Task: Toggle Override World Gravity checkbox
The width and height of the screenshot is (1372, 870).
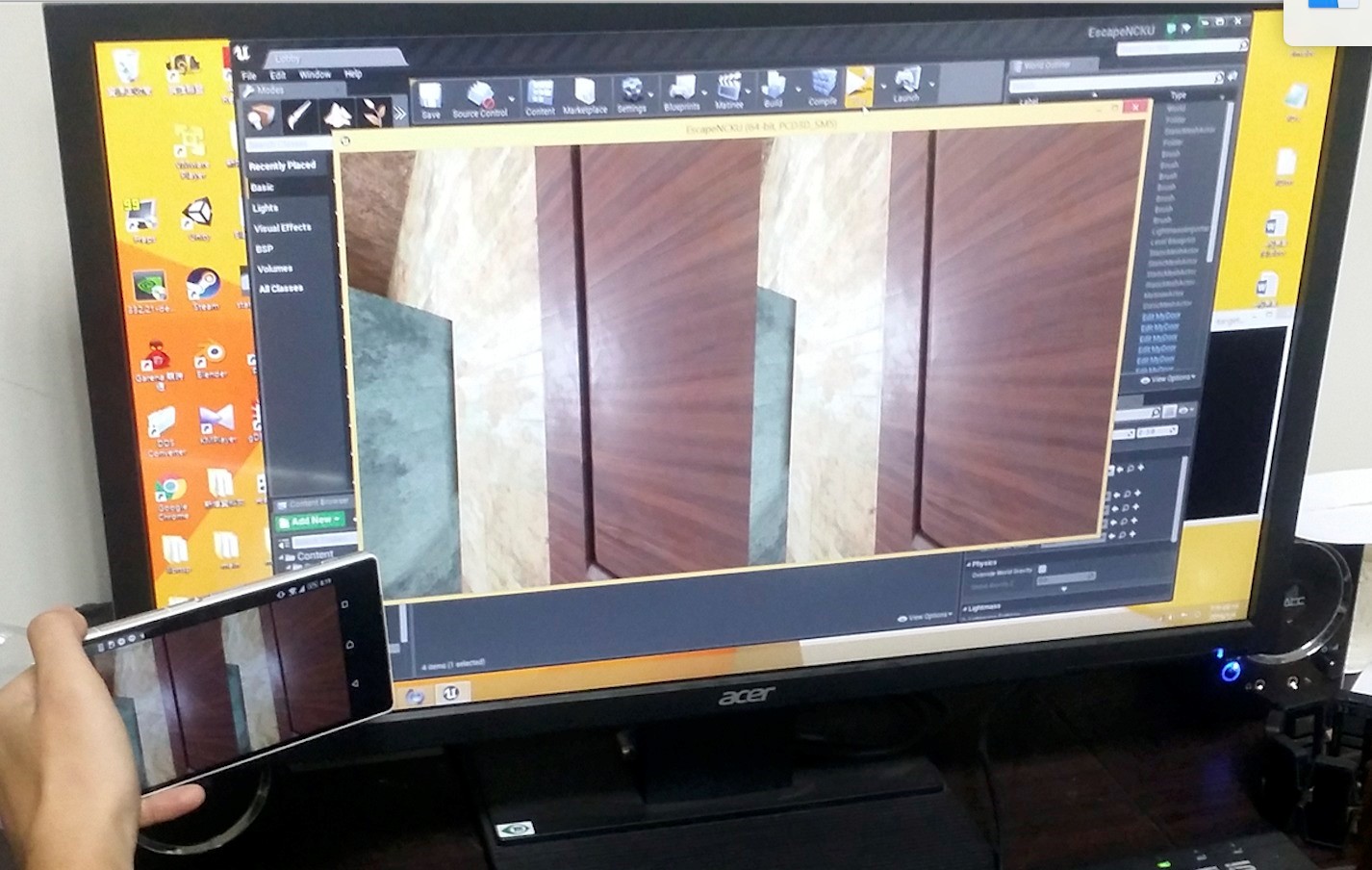Action: [1042, 570]
